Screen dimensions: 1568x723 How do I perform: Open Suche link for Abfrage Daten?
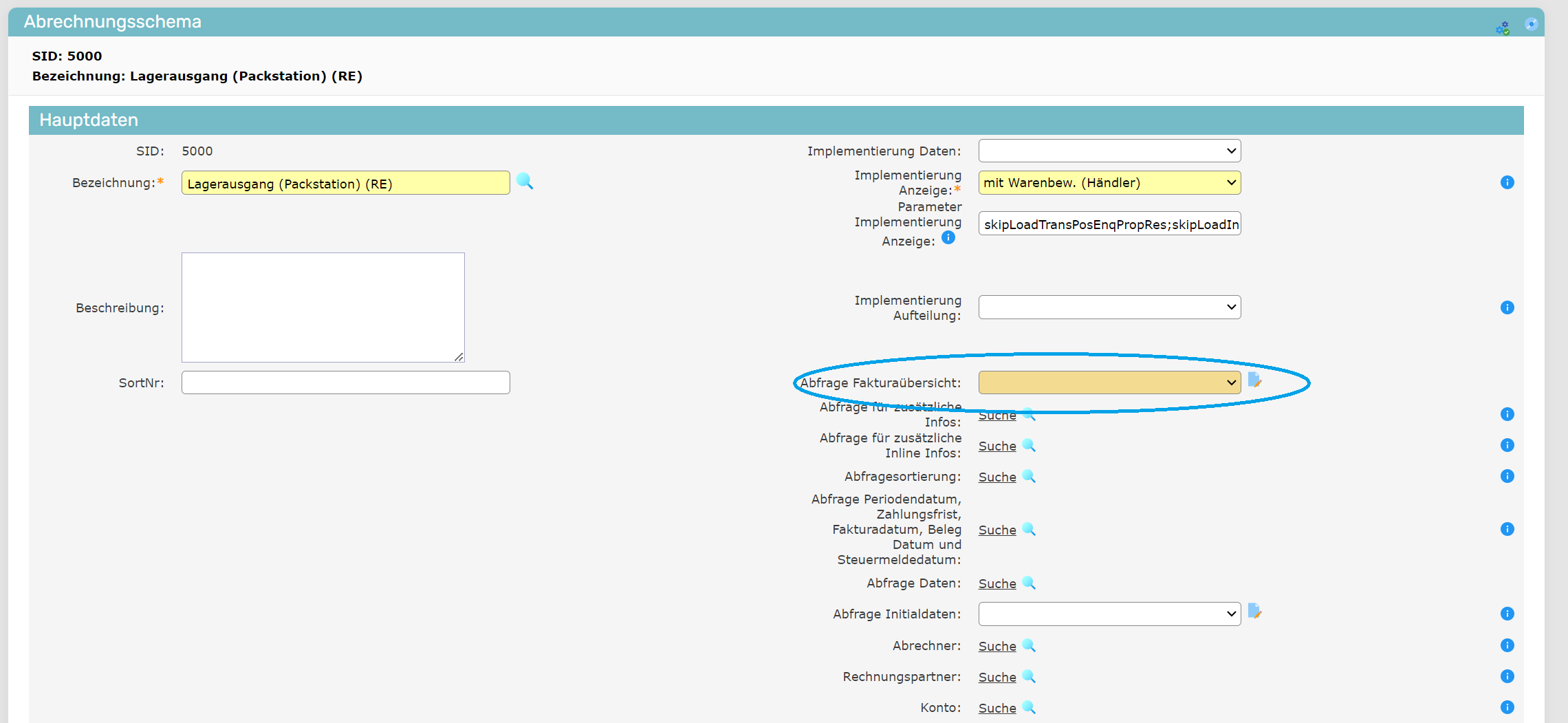pyautogui.click(x=997, y=583)
